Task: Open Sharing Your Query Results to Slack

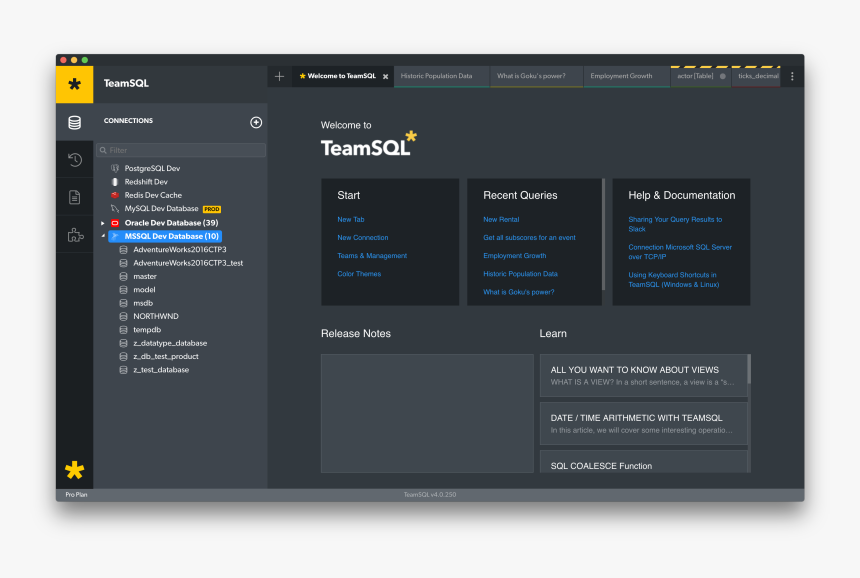Action: point(675,224)
